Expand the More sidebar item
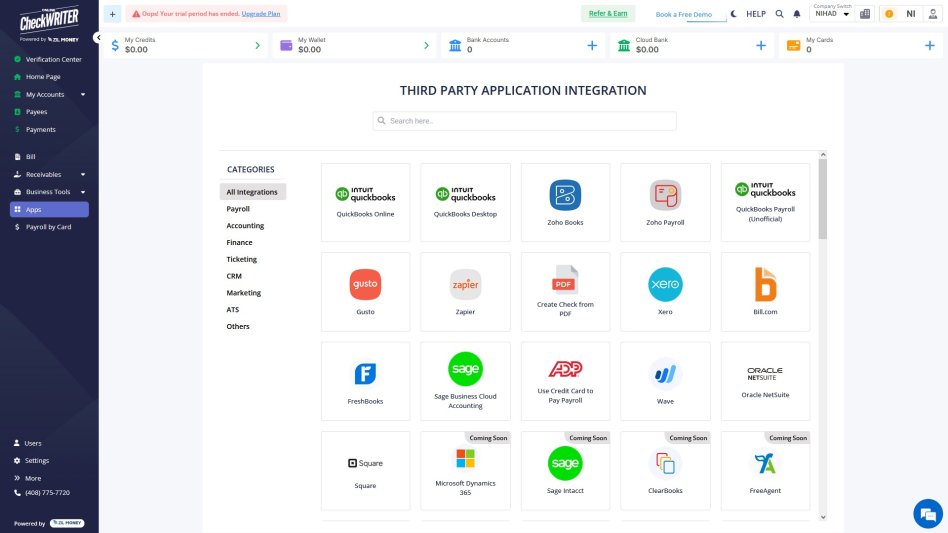 pyautogui.click(x=27, y=478)
